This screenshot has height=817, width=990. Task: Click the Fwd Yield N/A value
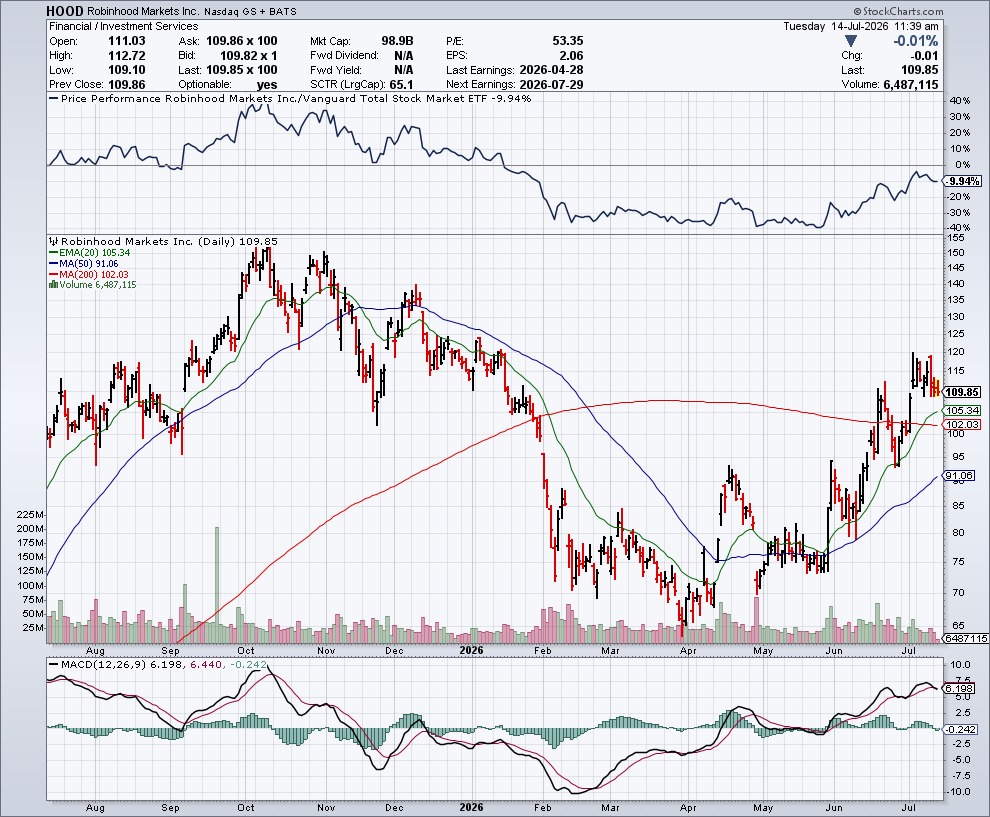click(403, 70)
